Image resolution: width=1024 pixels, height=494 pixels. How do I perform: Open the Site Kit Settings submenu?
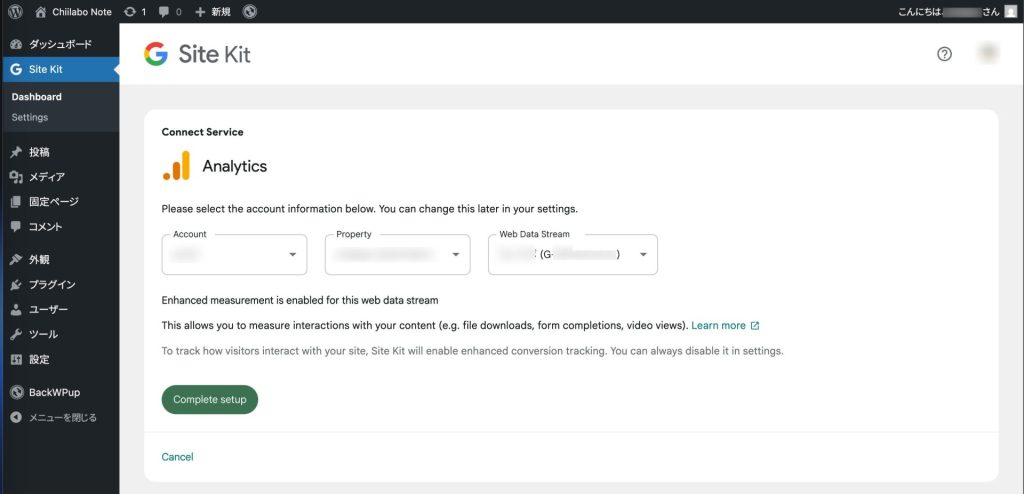pyautogui.click(x=30, y=117)
